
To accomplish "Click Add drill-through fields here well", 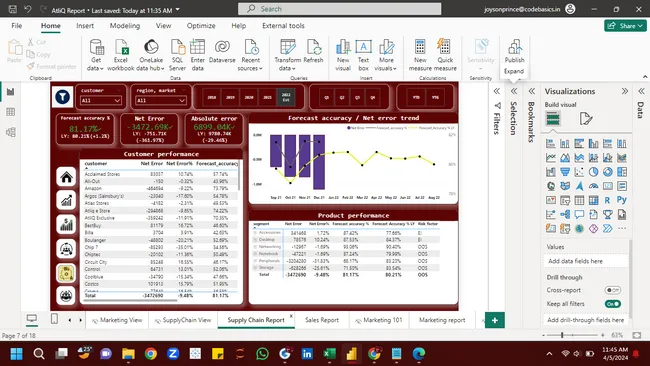I will pos(585,320).
